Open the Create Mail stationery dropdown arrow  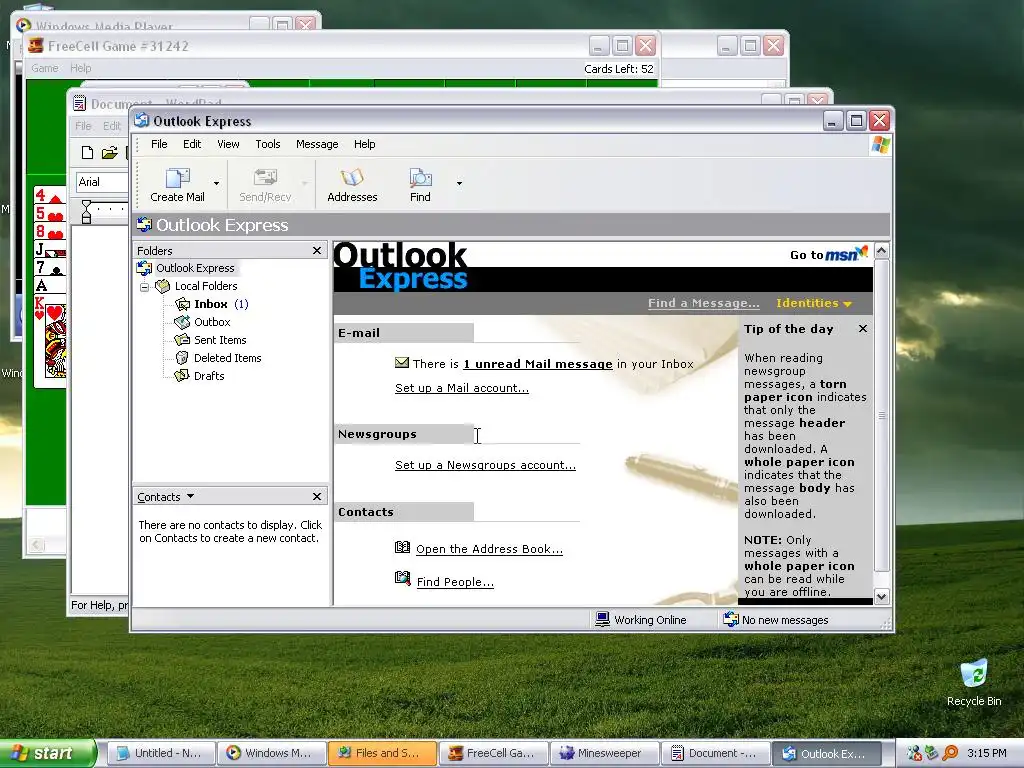tap(216, 184)
